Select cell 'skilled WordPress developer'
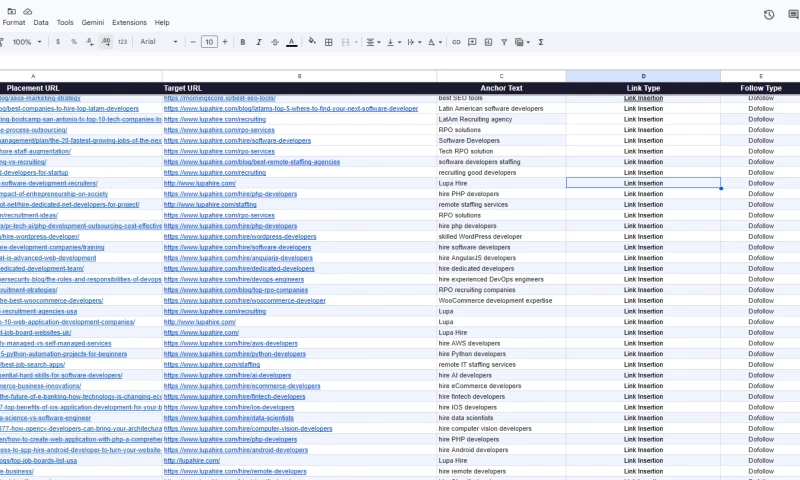 (x=502, y=237)
